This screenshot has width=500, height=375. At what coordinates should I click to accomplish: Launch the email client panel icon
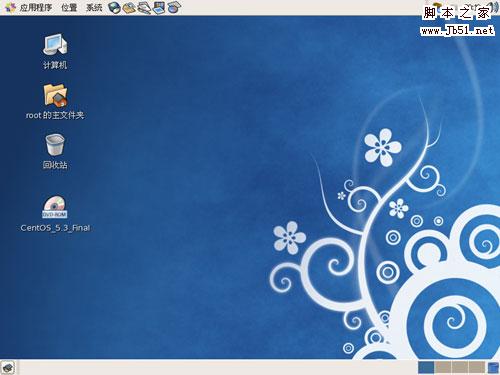click(129, 7)
